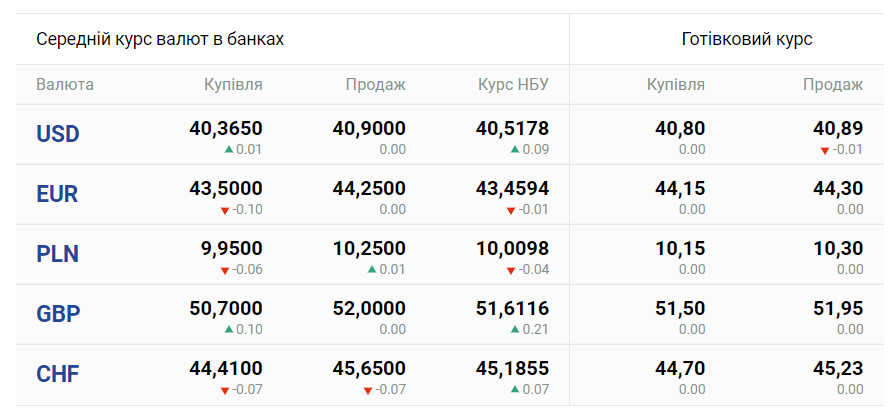Open the USD currency link

click(58, 134)
